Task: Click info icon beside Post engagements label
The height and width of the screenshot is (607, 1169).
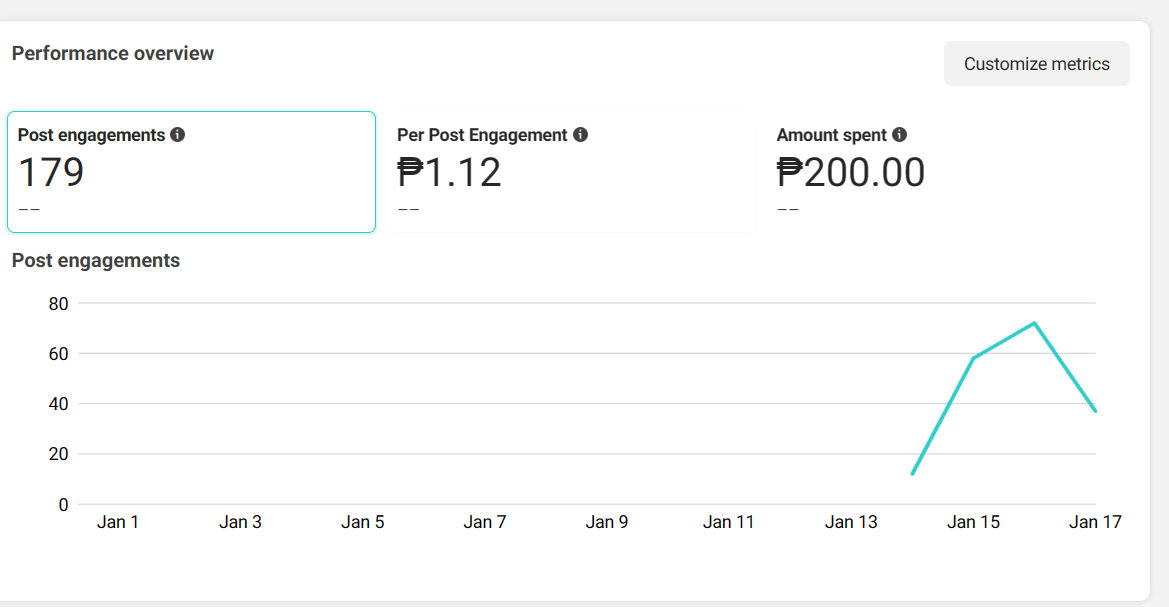Action: point(178,135)
